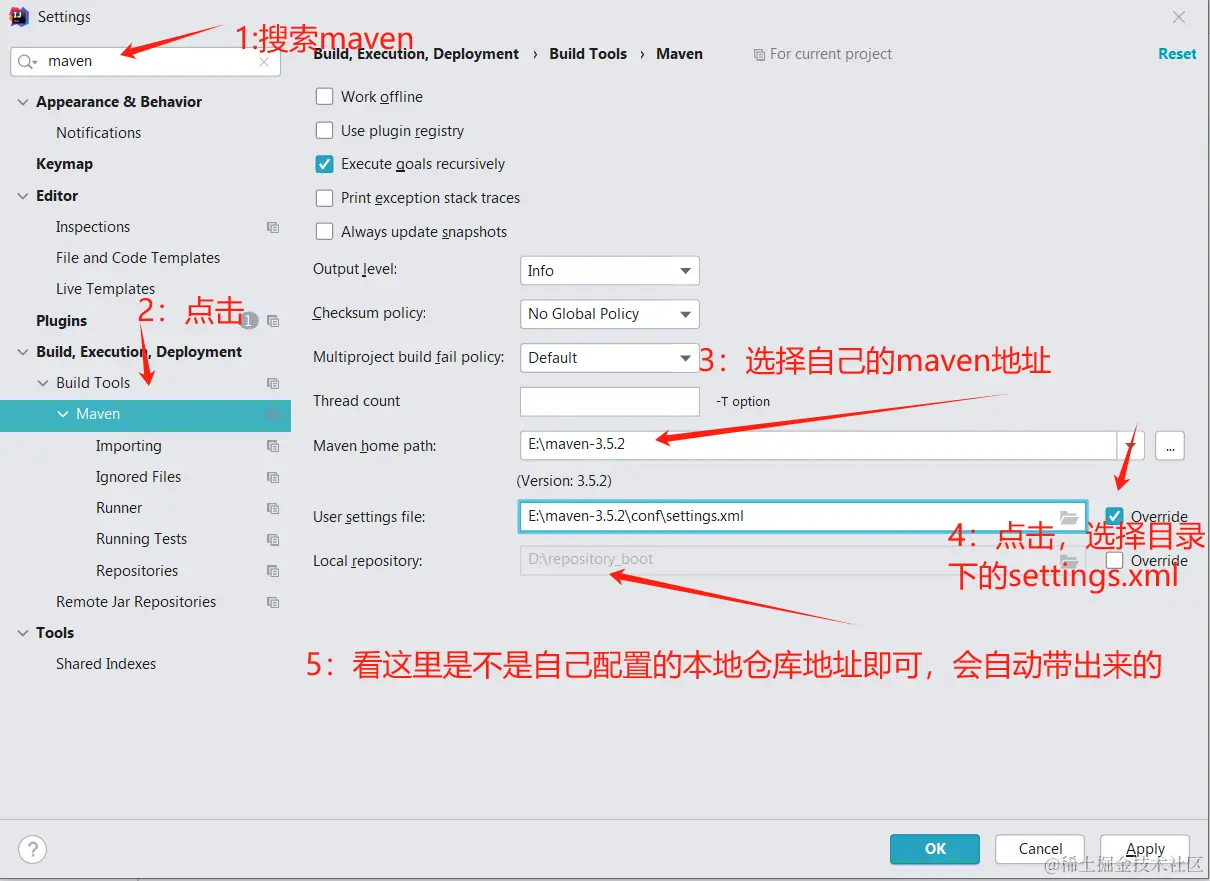Open Repositories under Maven

tap(137, 571)
